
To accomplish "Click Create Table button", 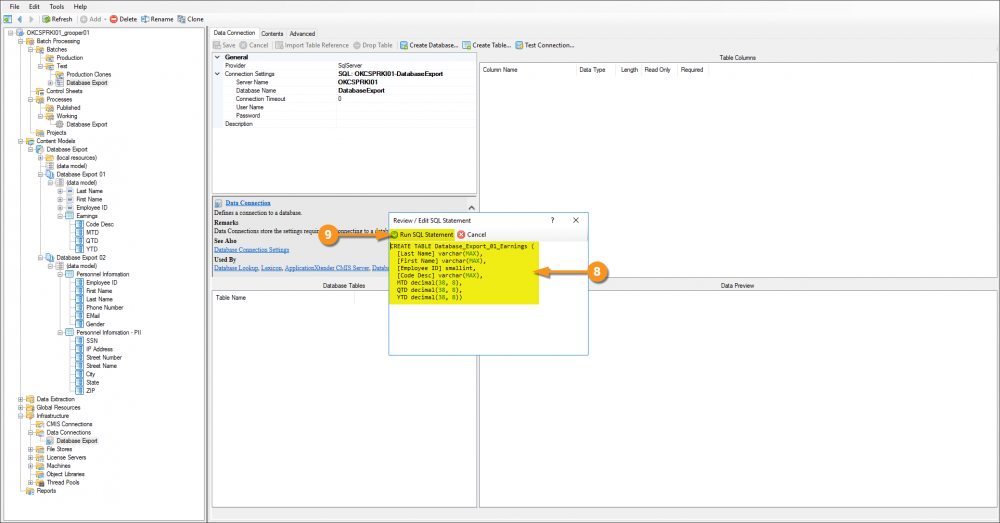I will click(x=487, y=45).
